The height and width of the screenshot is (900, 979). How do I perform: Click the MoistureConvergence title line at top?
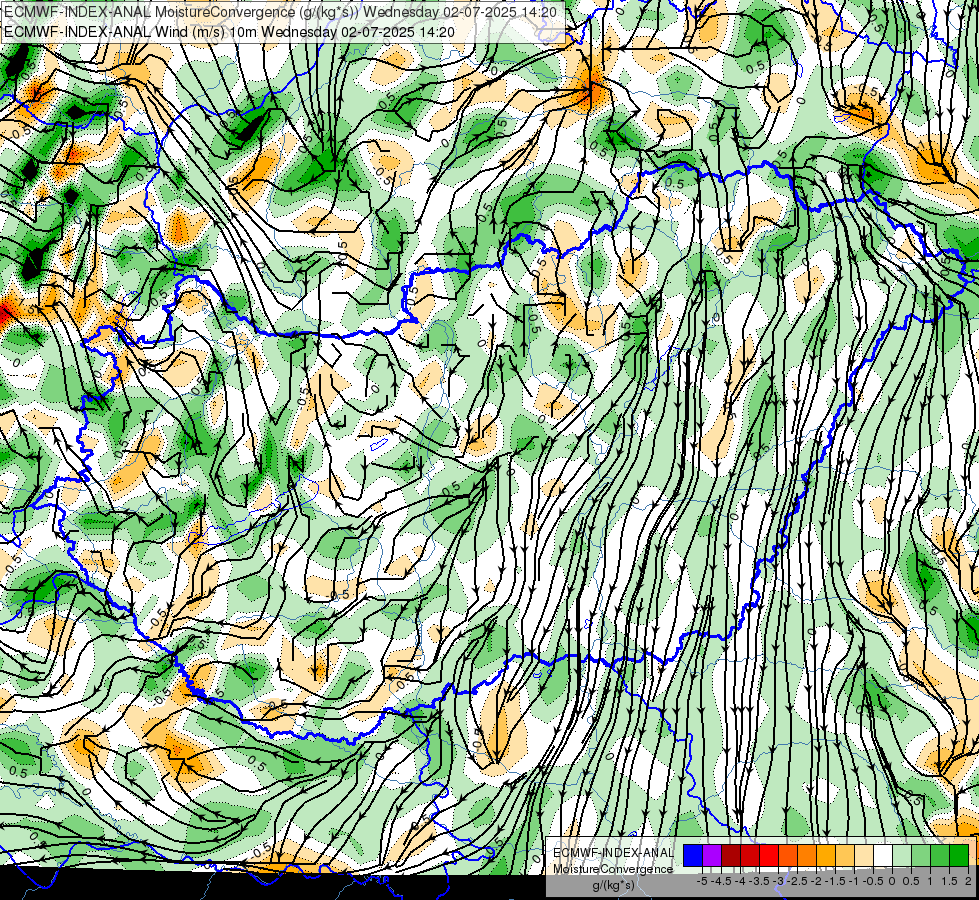click(280, 12)
